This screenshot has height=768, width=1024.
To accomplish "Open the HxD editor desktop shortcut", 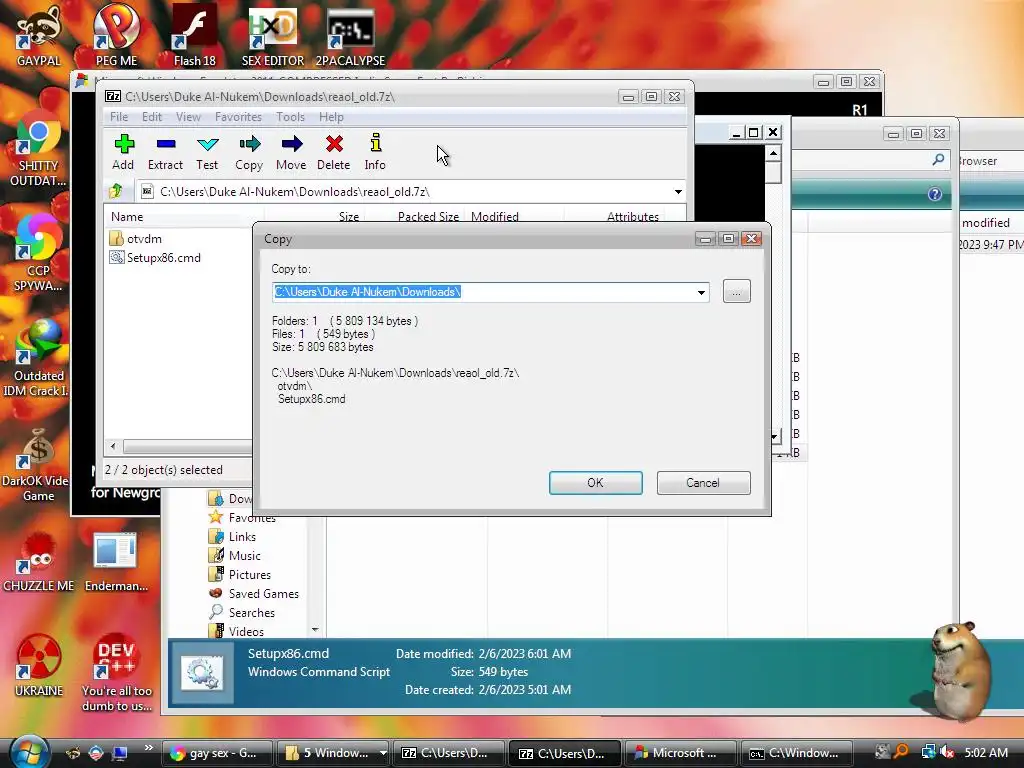I will [272, 35].
